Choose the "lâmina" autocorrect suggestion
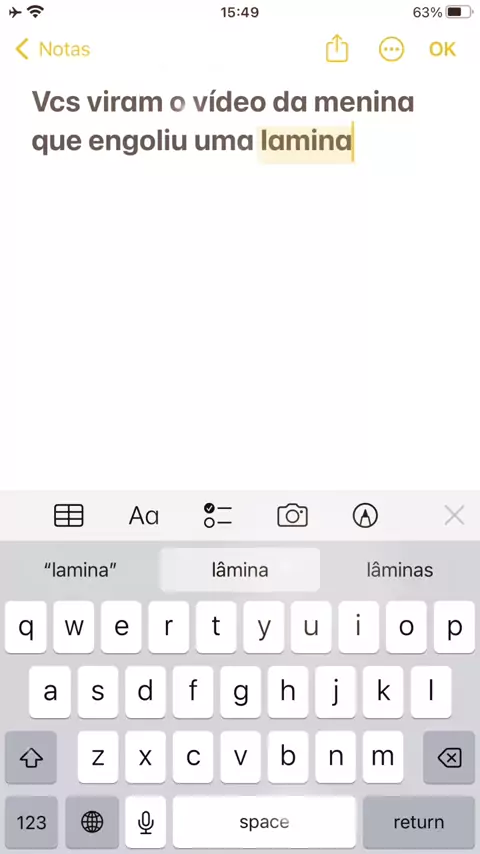 (240, 570)
